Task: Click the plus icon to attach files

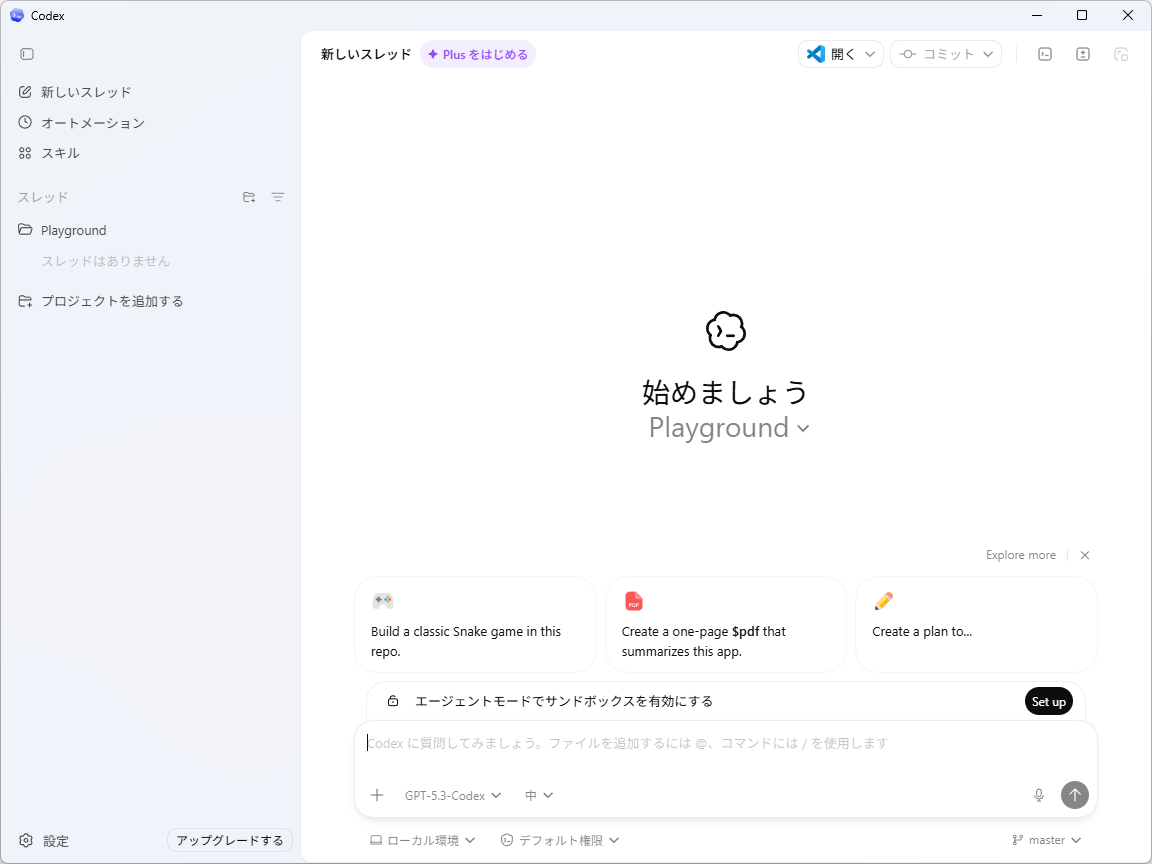Action: click(x=377, y=795)
